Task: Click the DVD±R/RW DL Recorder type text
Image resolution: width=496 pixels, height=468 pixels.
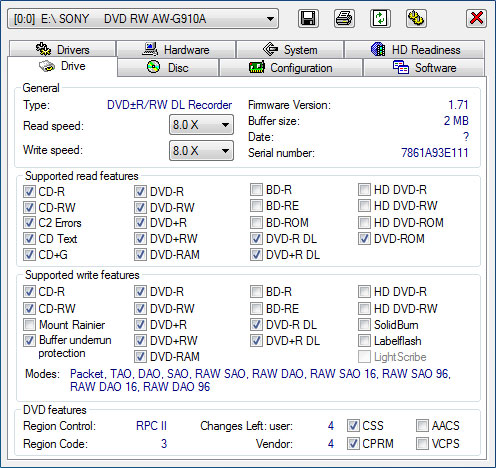Action: pyautogui.click(x=169, y=105)
